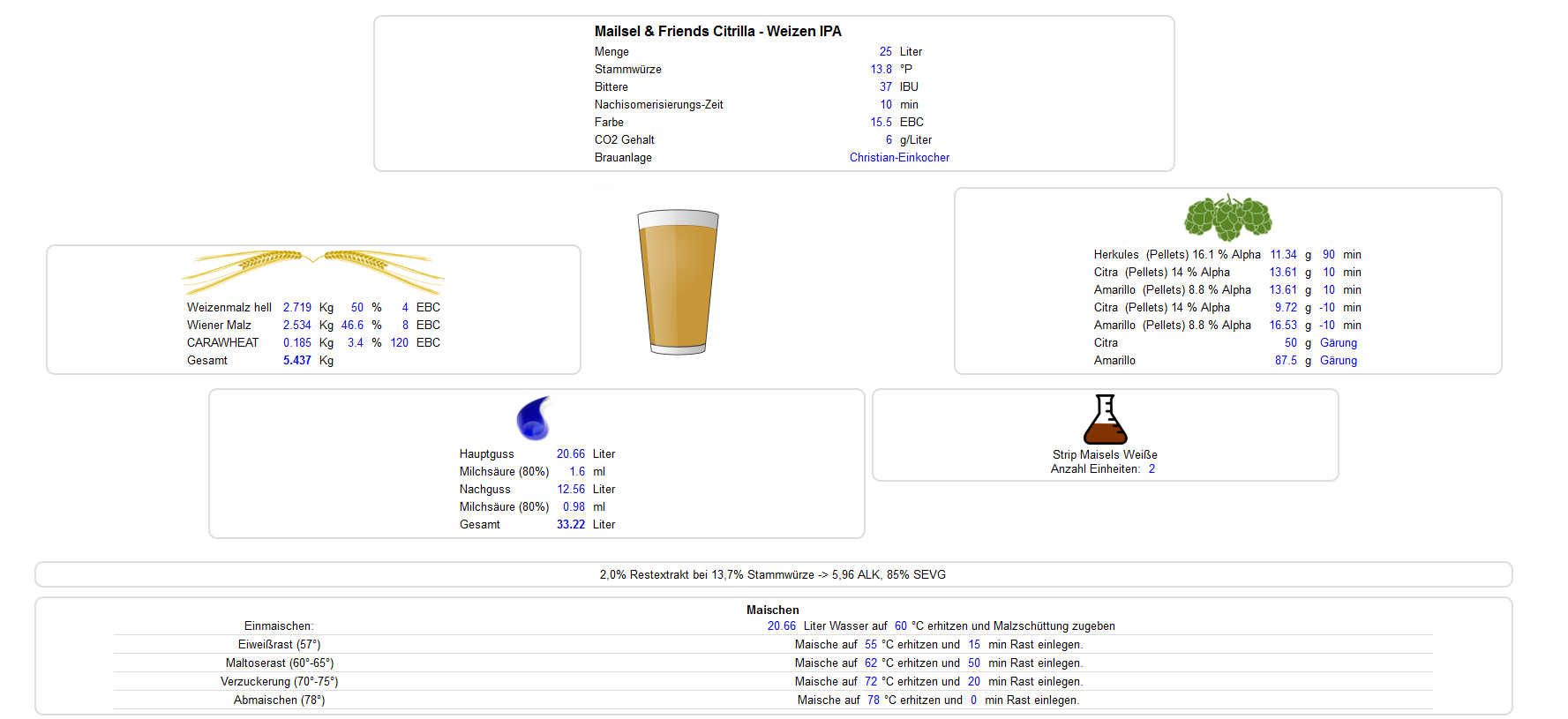Click the wheat malt icon
Image resolution: width=1568 pixels, height=719 pixels.
[x=313, y=271]
